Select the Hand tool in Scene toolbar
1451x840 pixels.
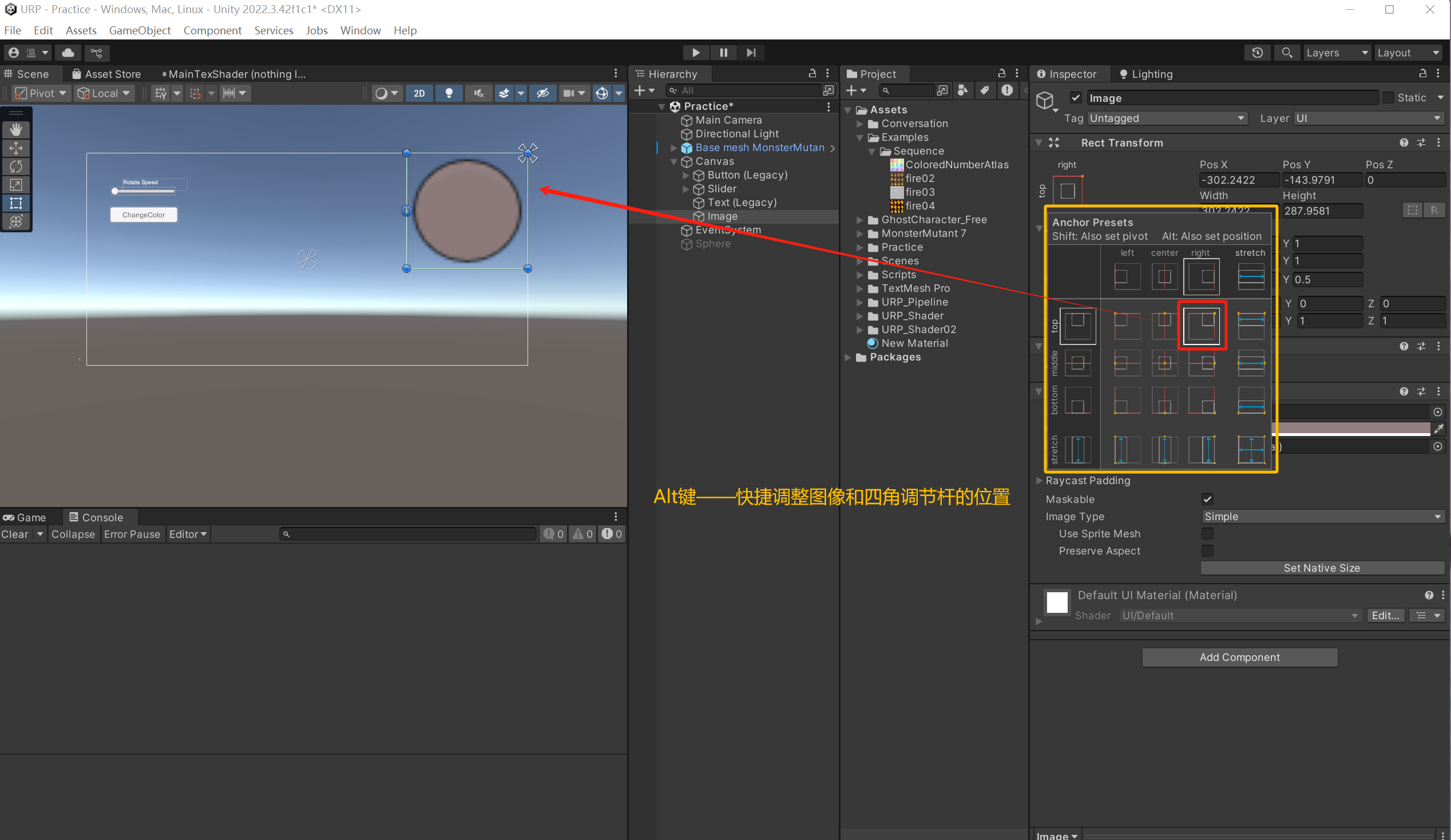[15, 129]
